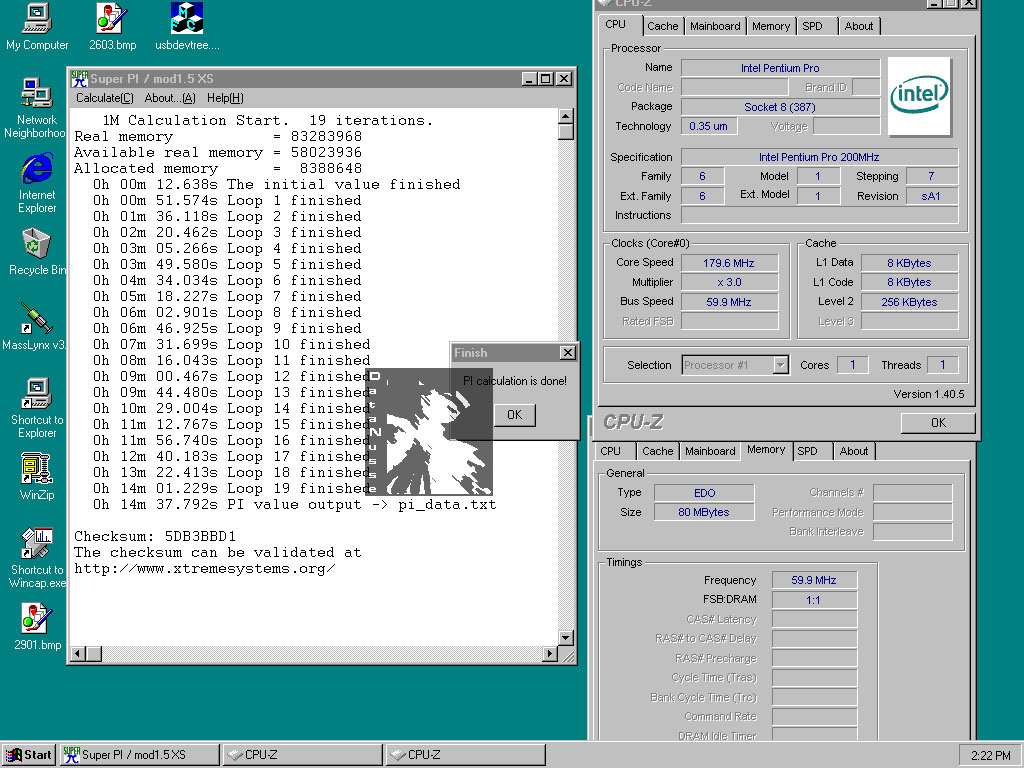Image resolution: width=1024 pixels, height=768 pixels.
Task: Click the Super PI vertical scrollbar up arrow
Action: click(566, 116)
